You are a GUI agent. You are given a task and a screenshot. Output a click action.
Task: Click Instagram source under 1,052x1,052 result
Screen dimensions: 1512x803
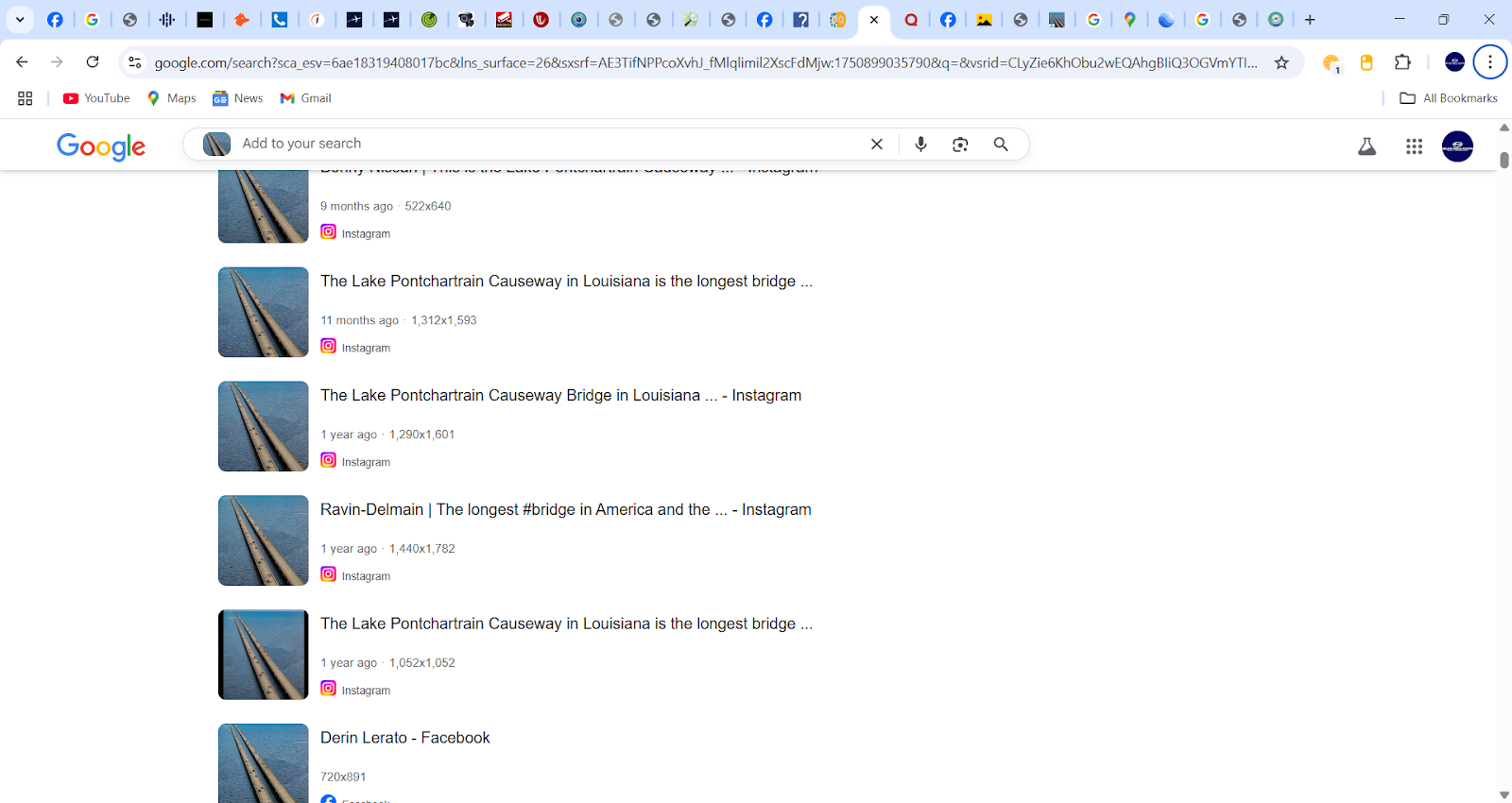(x=355, y=690)
